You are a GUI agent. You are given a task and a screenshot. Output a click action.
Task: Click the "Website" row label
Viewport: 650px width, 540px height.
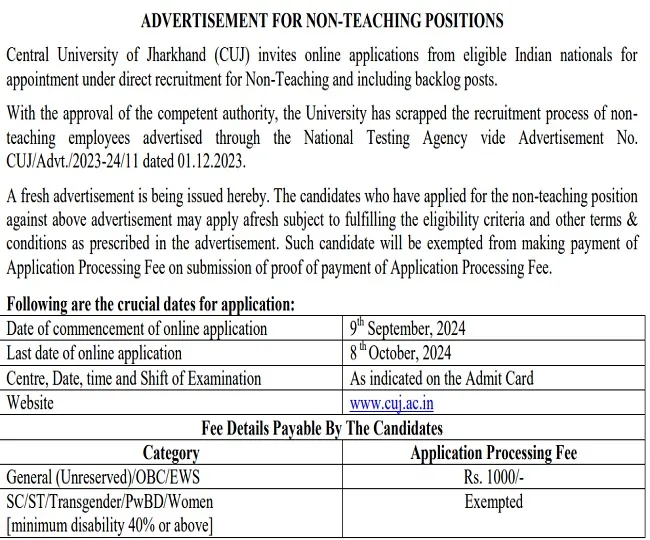[31, 404]
